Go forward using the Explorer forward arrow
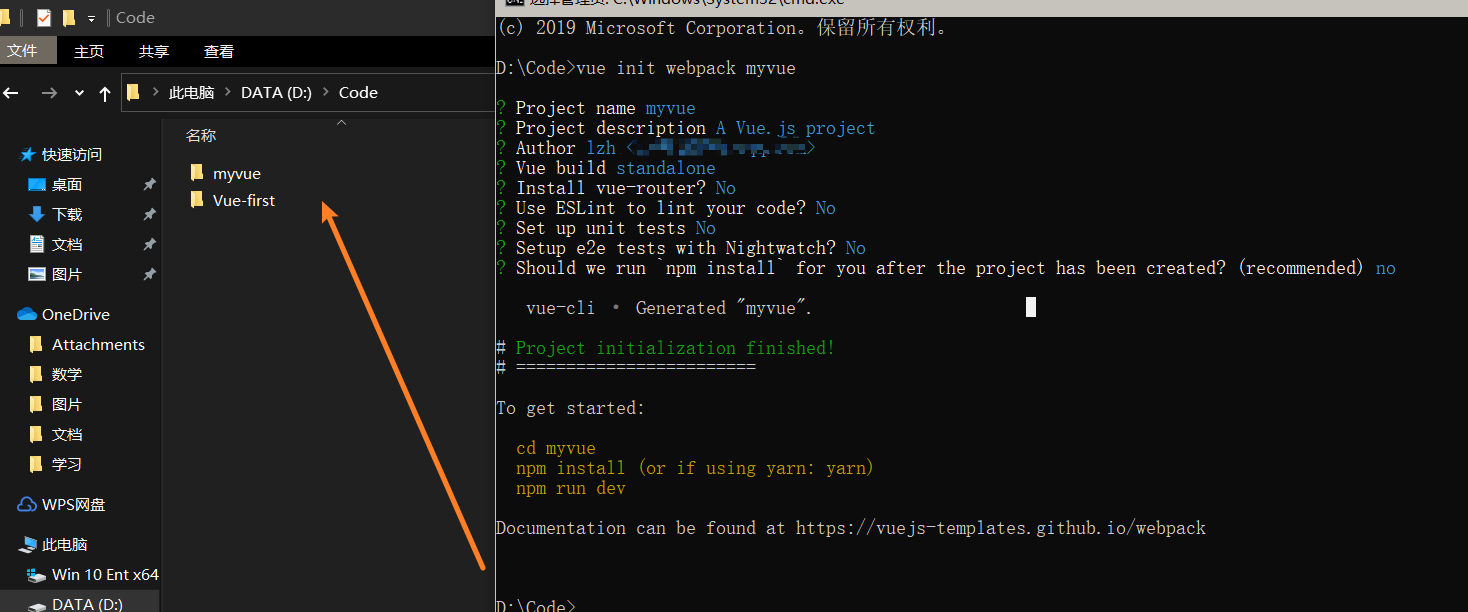This screenshot has height=612, width=1468. tap(49, 93)
